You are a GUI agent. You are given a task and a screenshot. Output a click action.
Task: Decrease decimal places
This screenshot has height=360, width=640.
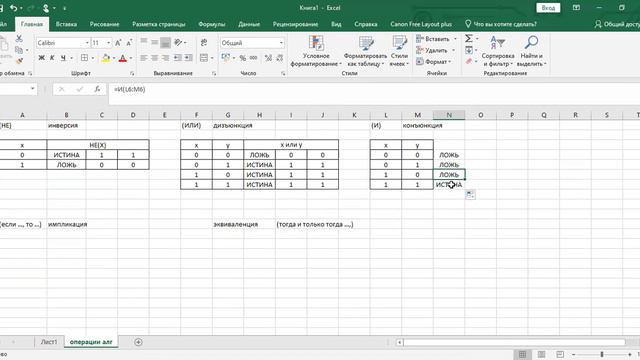click(x=280, y=58)
